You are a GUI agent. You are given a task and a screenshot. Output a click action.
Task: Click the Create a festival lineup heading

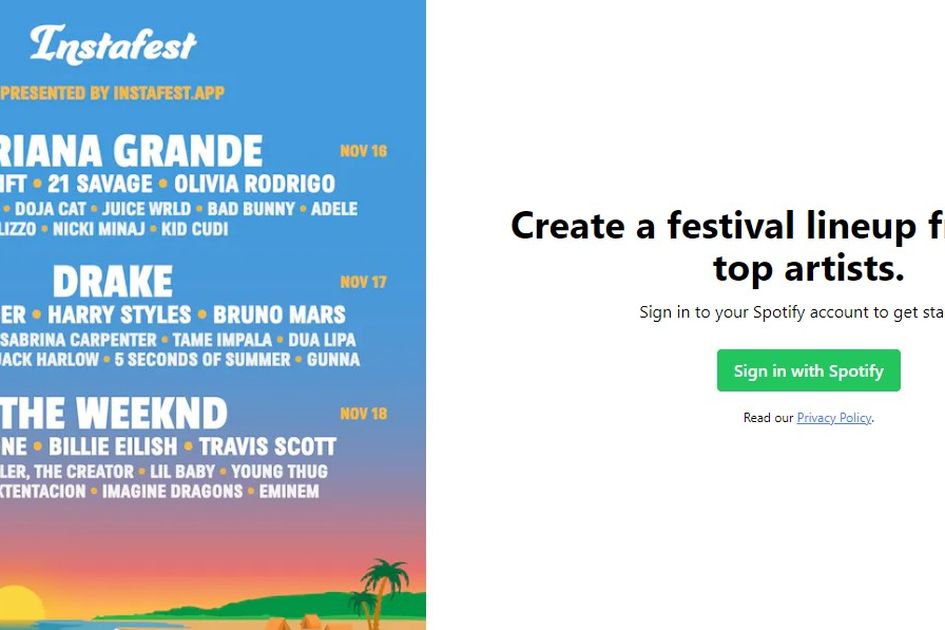[x=728, y=246]
